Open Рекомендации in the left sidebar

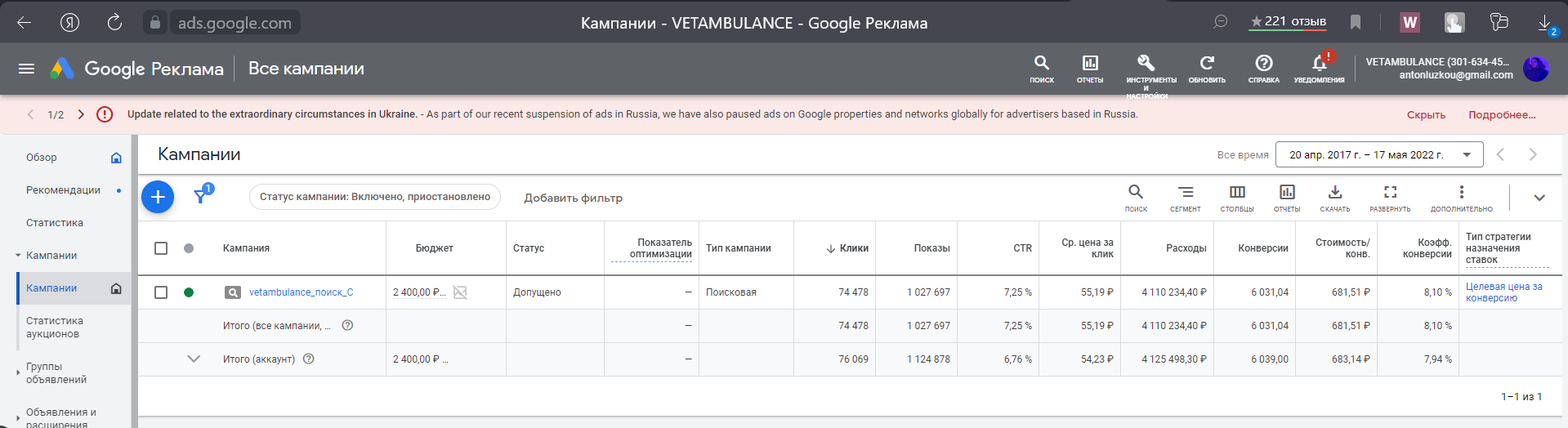click(x=63, y=190)
